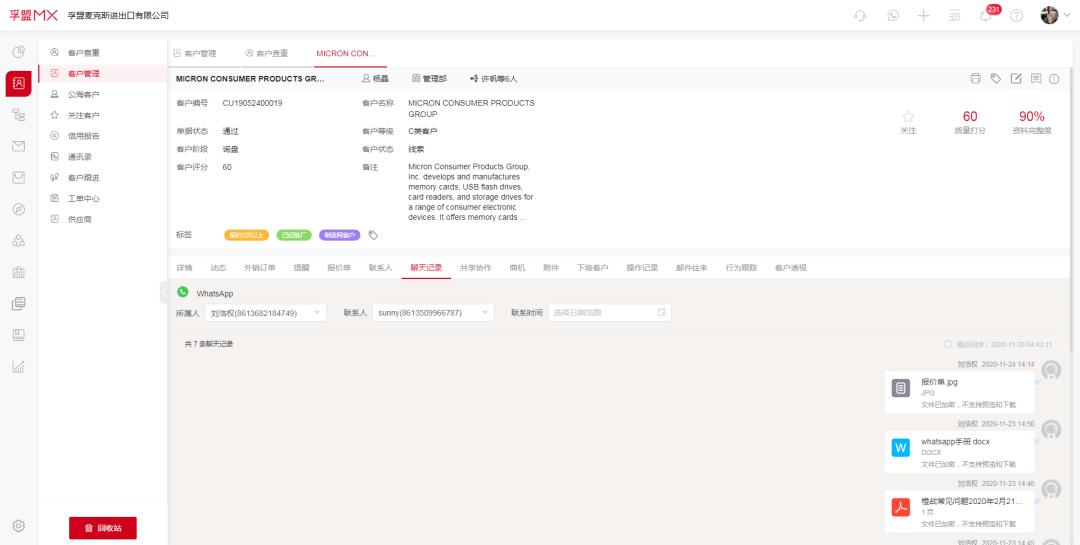Image resolution: width=1080 pixels, height=545 pixels.
Task: Open the notes icon in customer header
Action: 1036,79
